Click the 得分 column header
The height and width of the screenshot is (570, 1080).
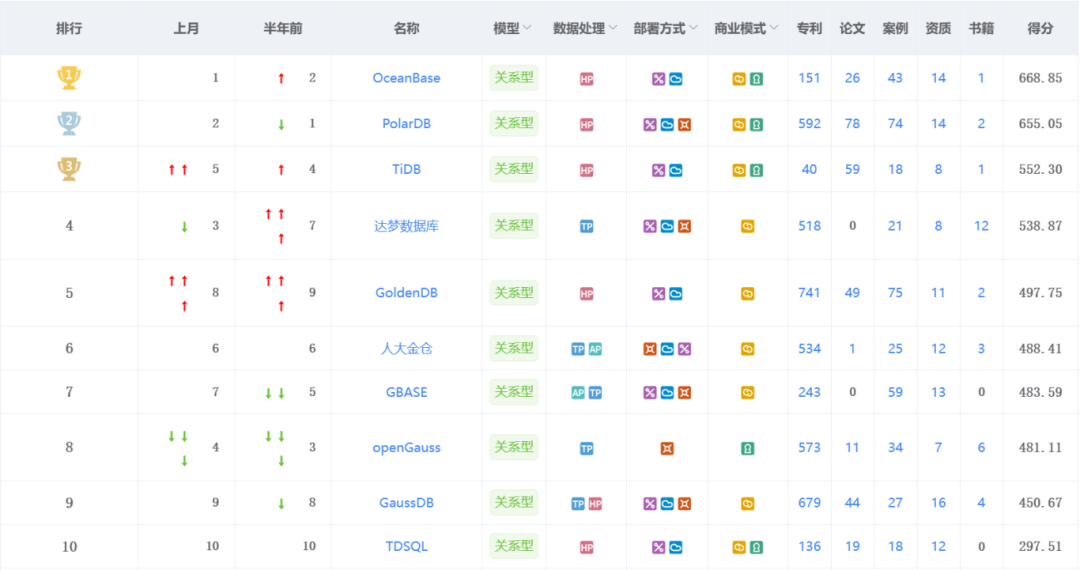click(1040, 28)
